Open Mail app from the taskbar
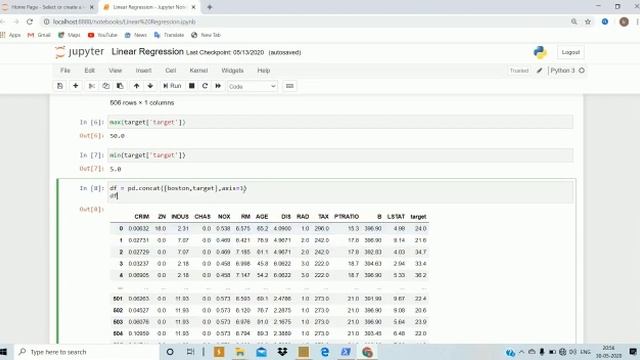This screenshot has width=640, height=360. pyautogui.click(x=261, y=352)
